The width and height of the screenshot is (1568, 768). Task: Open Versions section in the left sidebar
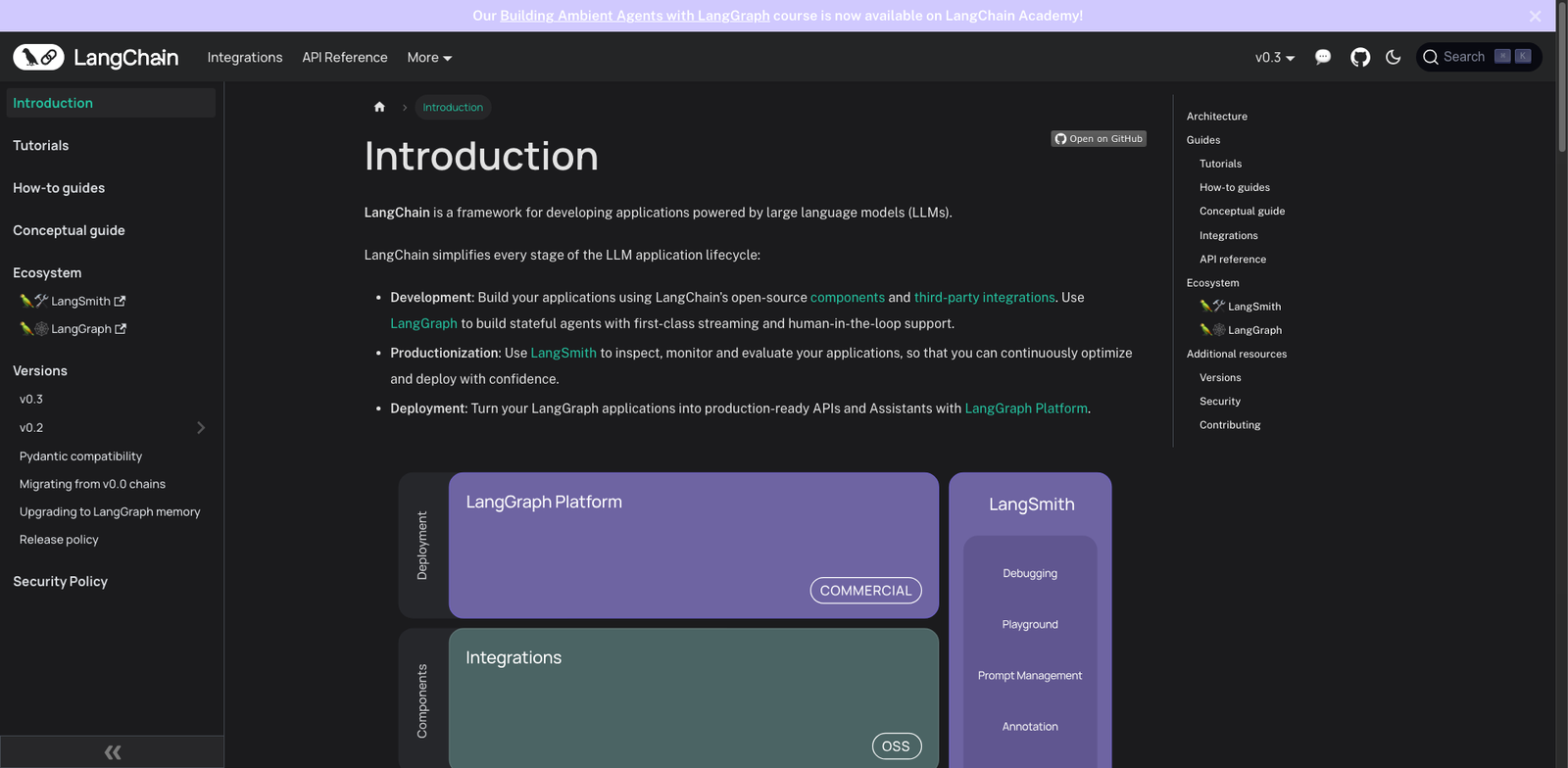40,371
